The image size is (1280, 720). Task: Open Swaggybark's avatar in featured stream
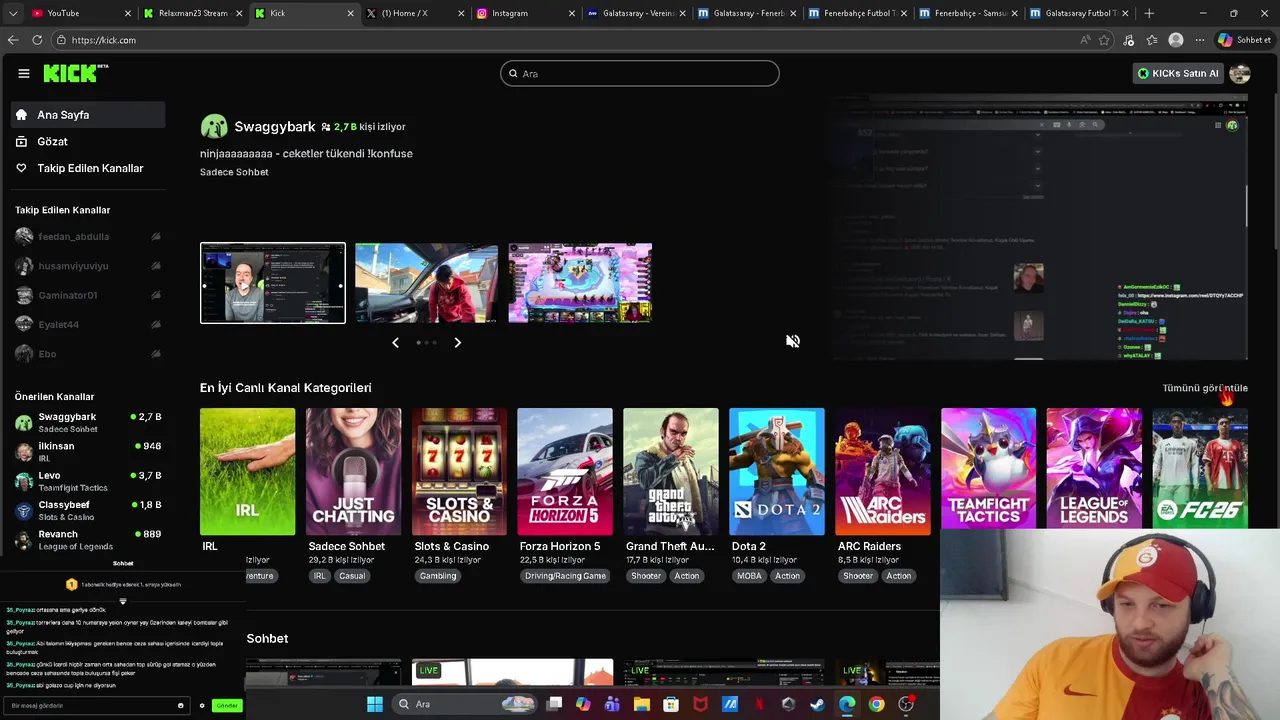pos(214,127)
